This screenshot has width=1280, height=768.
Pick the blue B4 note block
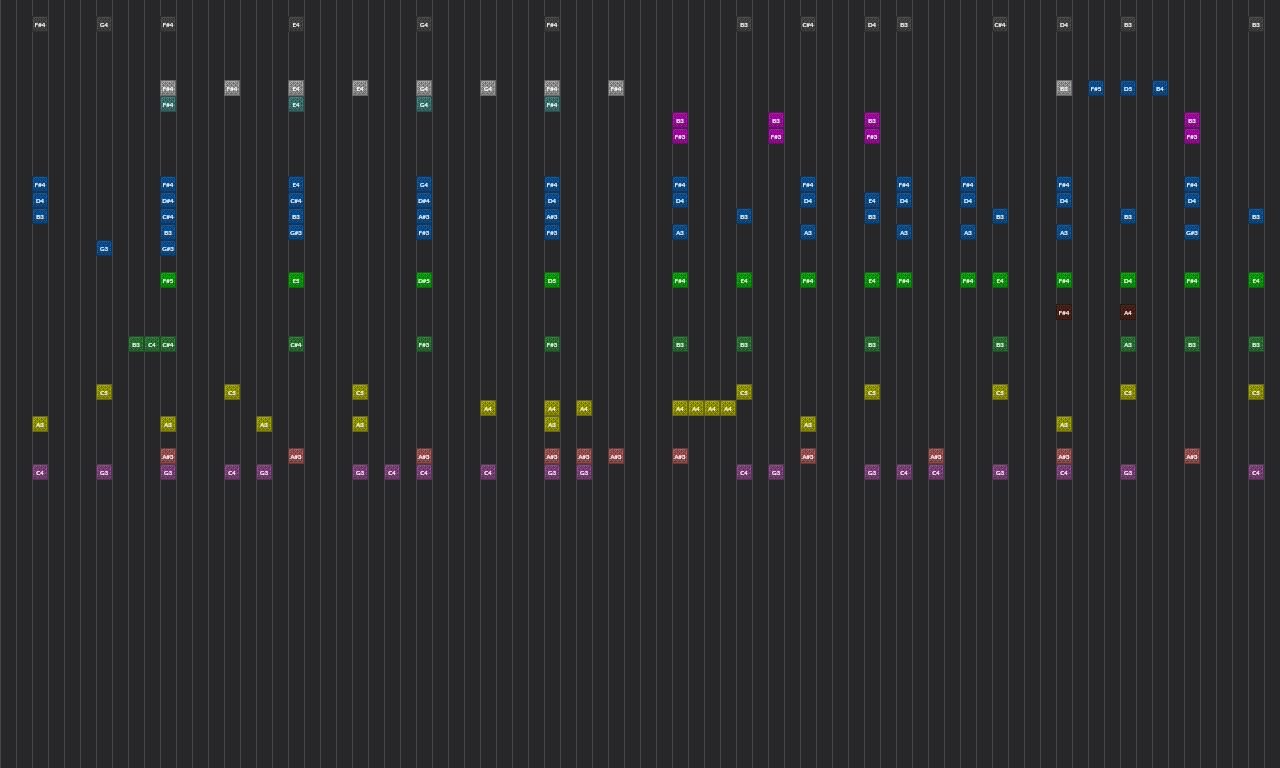1160,88
